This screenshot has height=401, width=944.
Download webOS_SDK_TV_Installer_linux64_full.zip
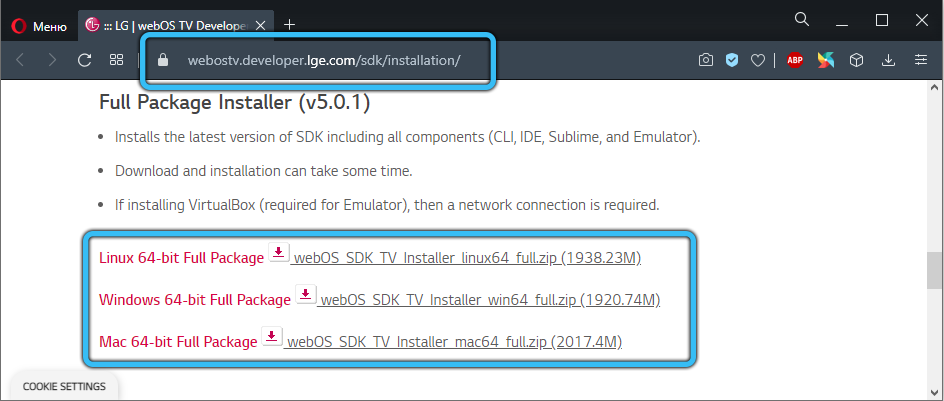465,258
